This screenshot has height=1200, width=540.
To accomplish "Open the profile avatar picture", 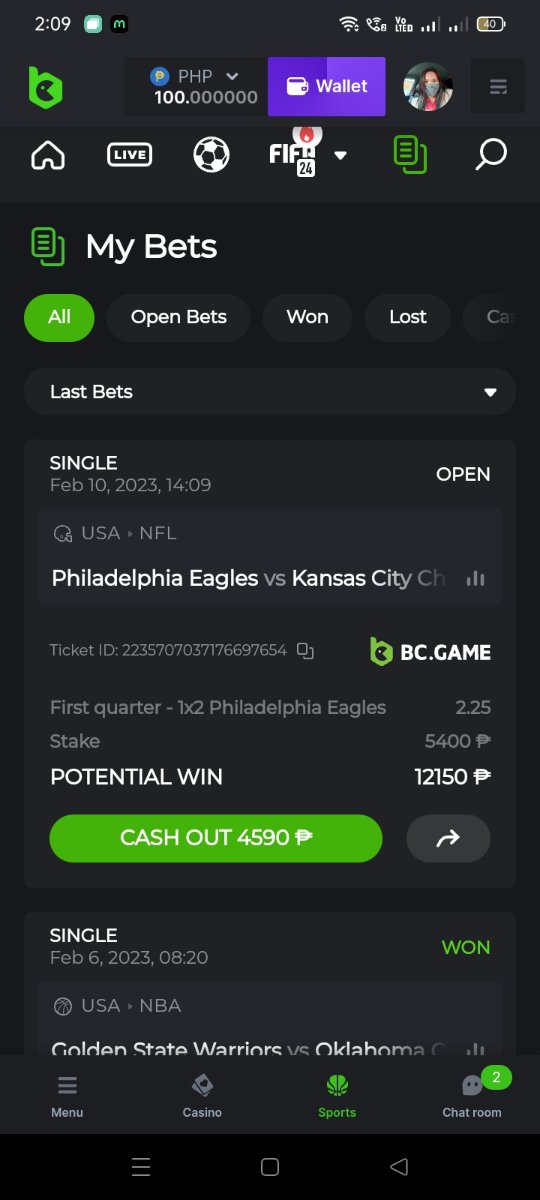I will 428,87.
